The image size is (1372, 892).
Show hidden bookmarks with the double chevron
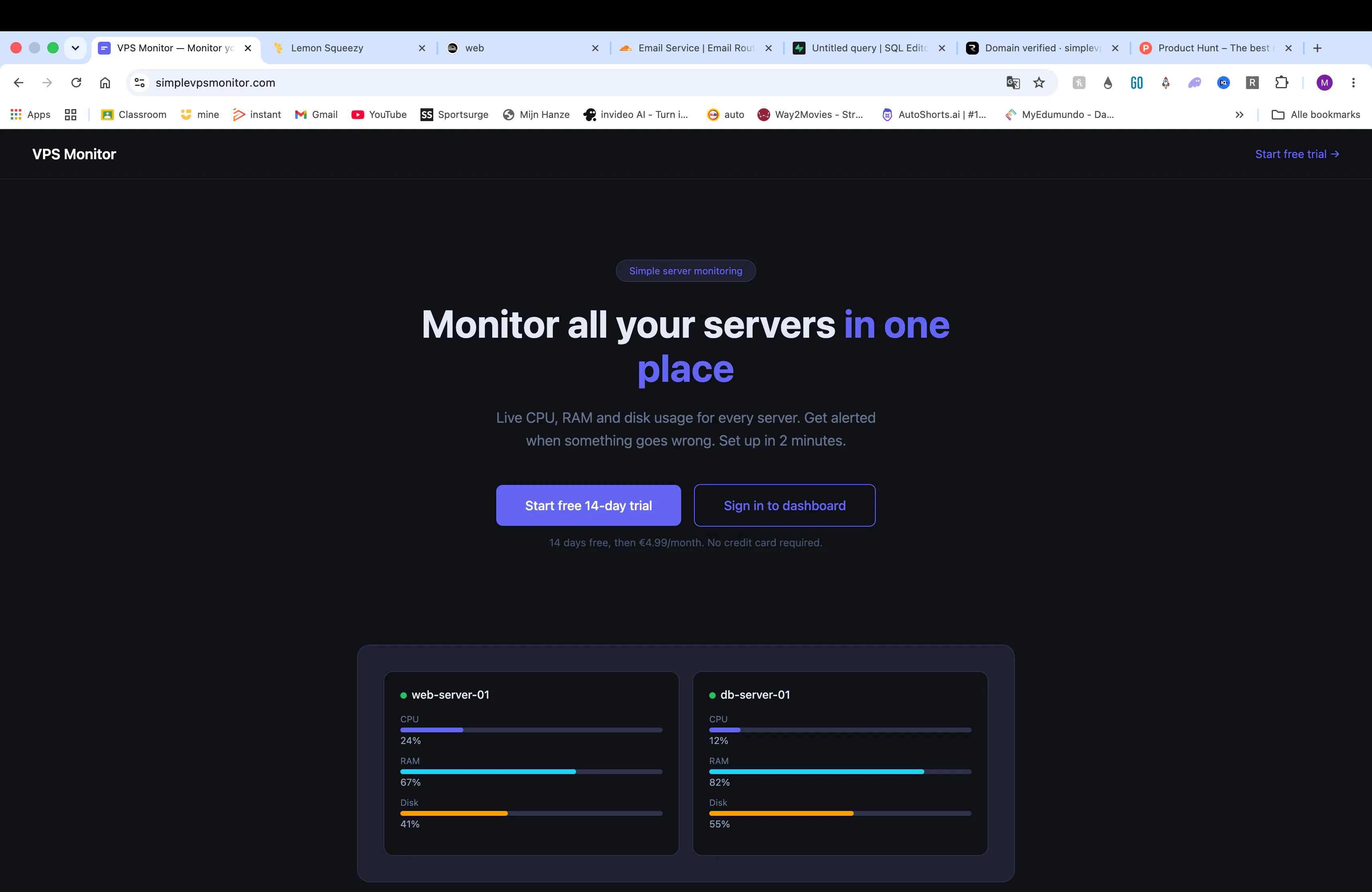(1239, 115)
